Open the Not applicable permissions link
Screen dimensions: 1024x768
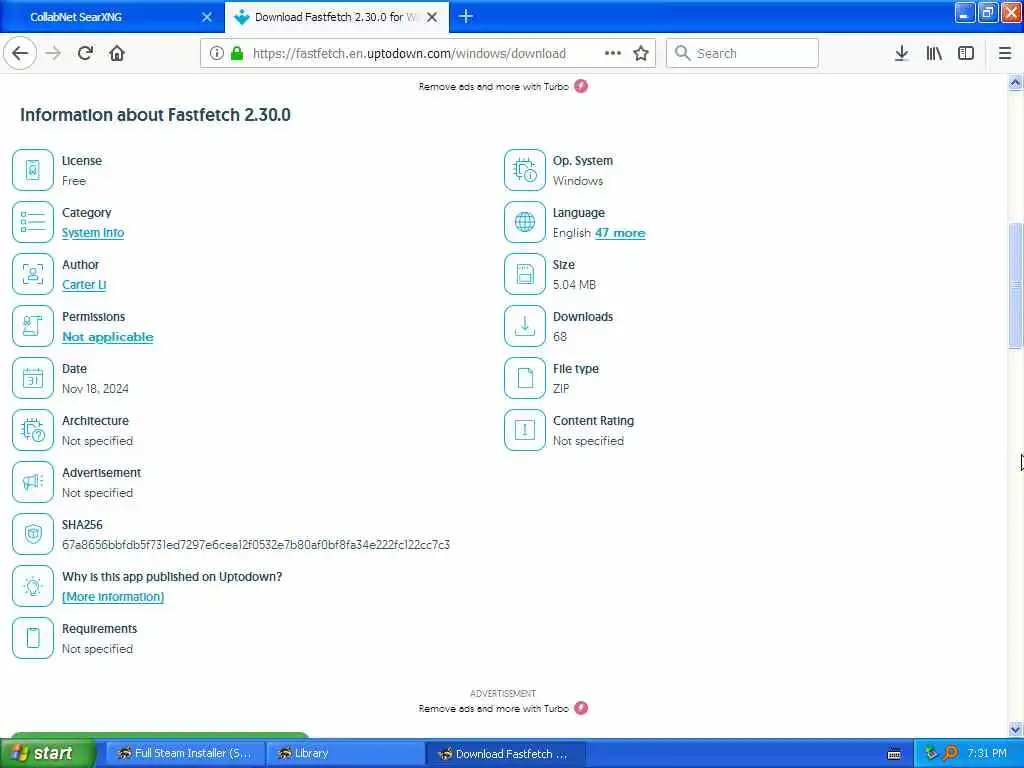coord(108,337)
